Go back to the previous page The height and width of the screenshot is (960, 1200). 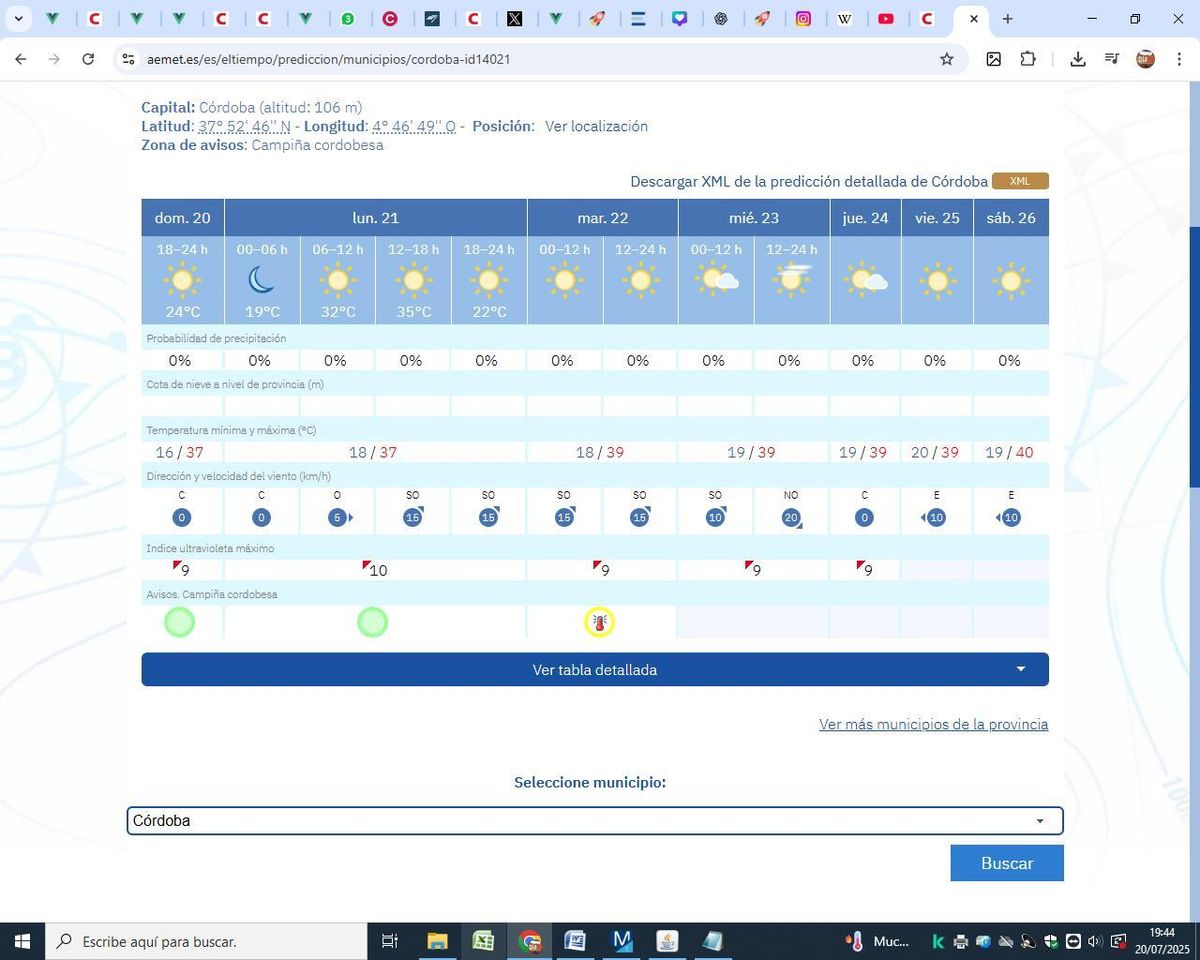pos(21,59)
